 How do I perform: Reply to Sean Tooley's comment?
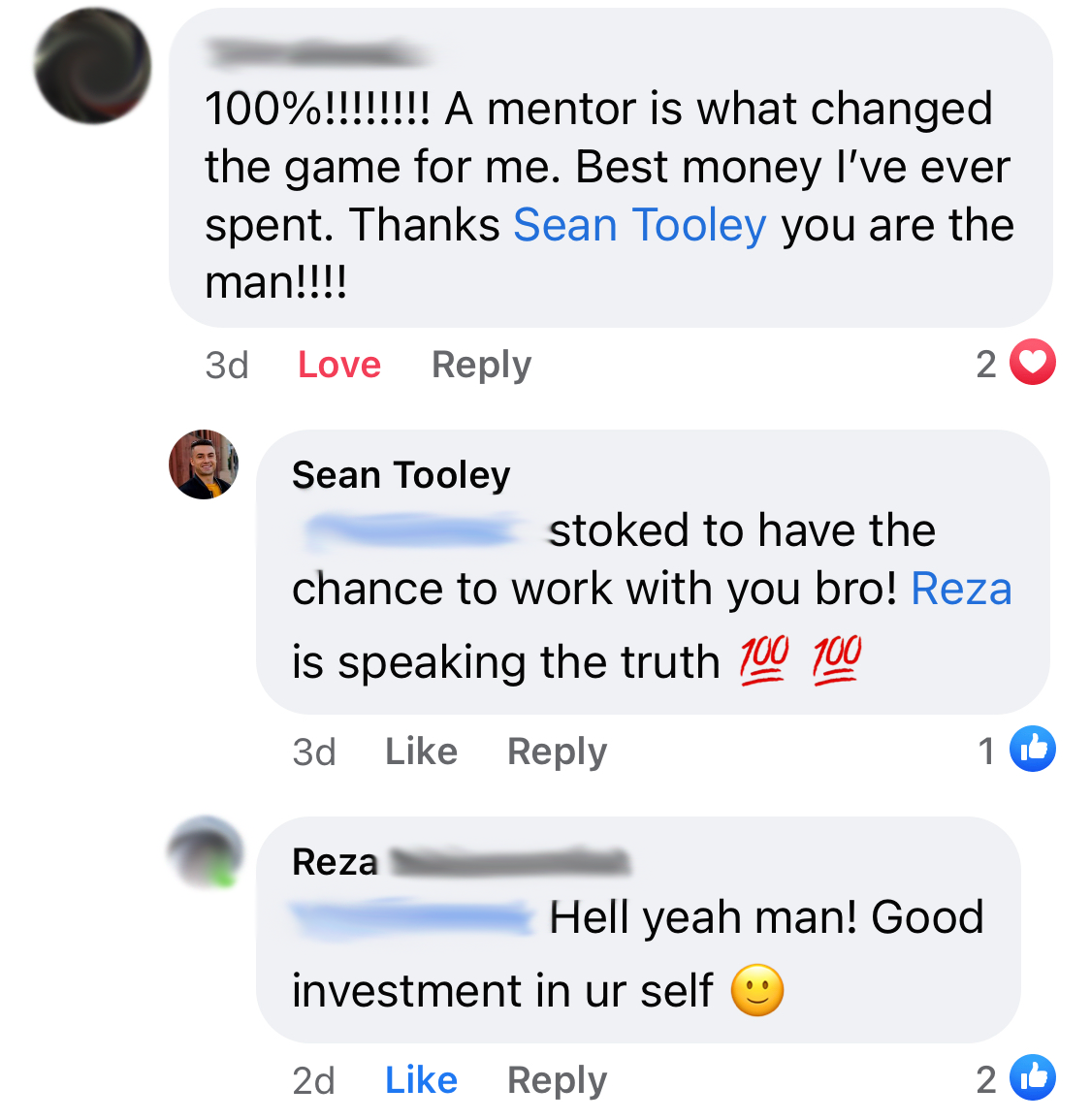point(558,752)
